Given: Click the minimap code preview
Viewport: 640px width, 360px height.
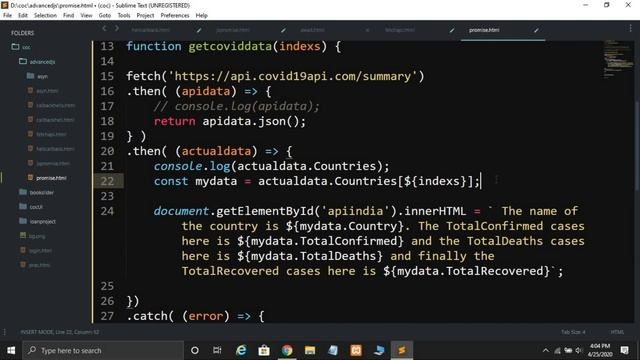Looking at the screenshot, I should click(x=618, y=59).
